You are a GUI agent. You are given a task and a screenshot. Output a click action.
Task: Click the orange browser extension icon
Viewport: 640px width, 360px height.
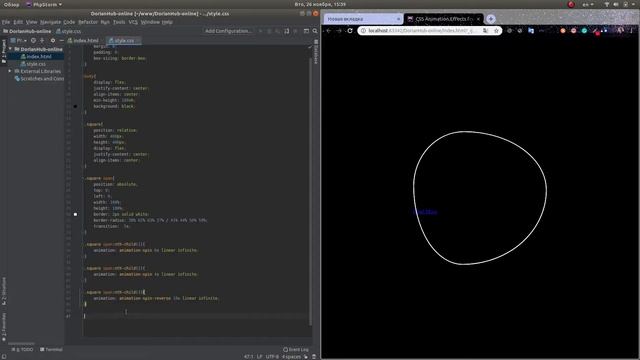(563, 31)
